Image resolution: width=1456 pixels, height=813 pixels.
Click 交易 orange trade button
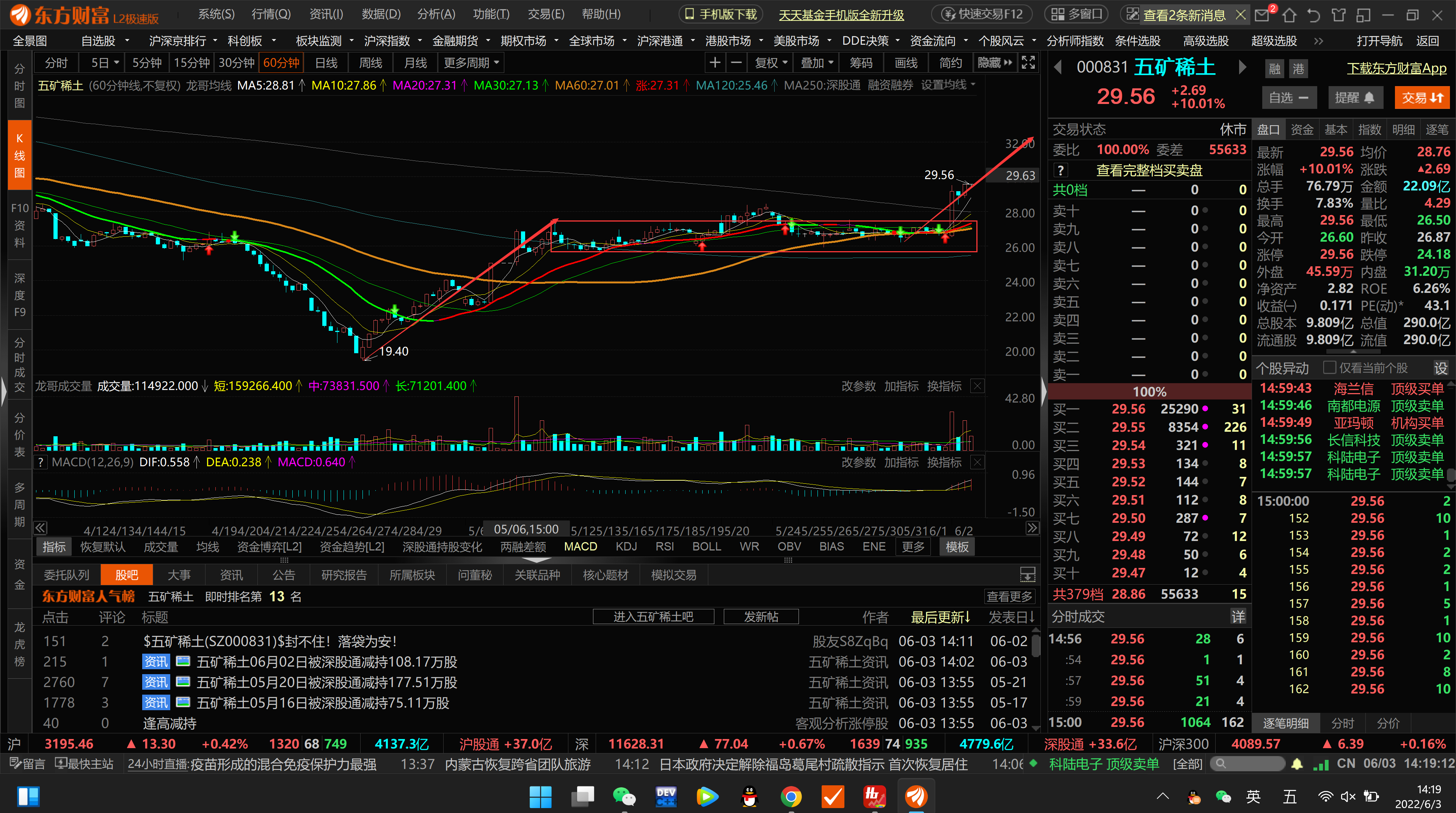1422,98
